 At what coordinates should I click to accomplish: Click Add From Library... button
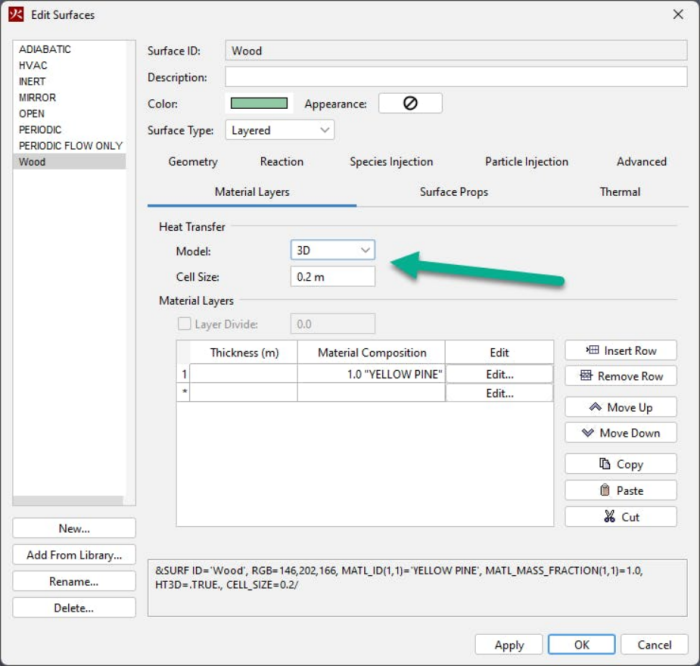74,554
